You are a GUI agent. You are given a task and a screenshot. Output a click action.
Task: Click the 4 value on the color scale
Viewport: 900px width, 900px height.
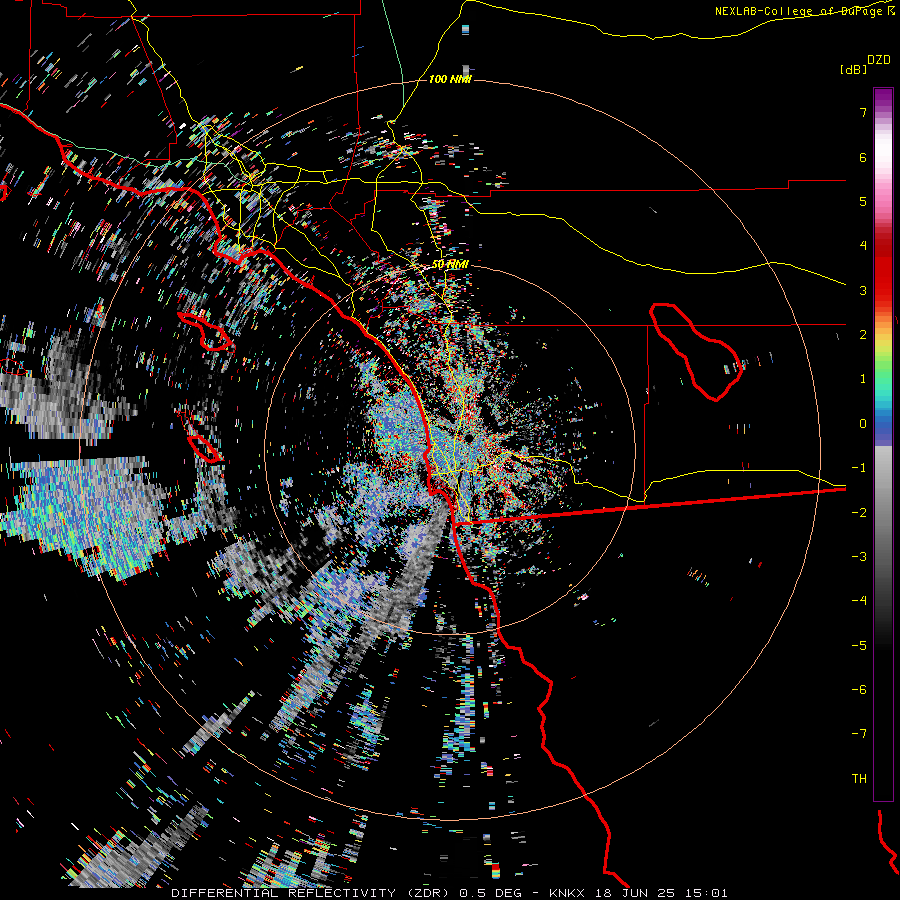[x=863, y=246]
